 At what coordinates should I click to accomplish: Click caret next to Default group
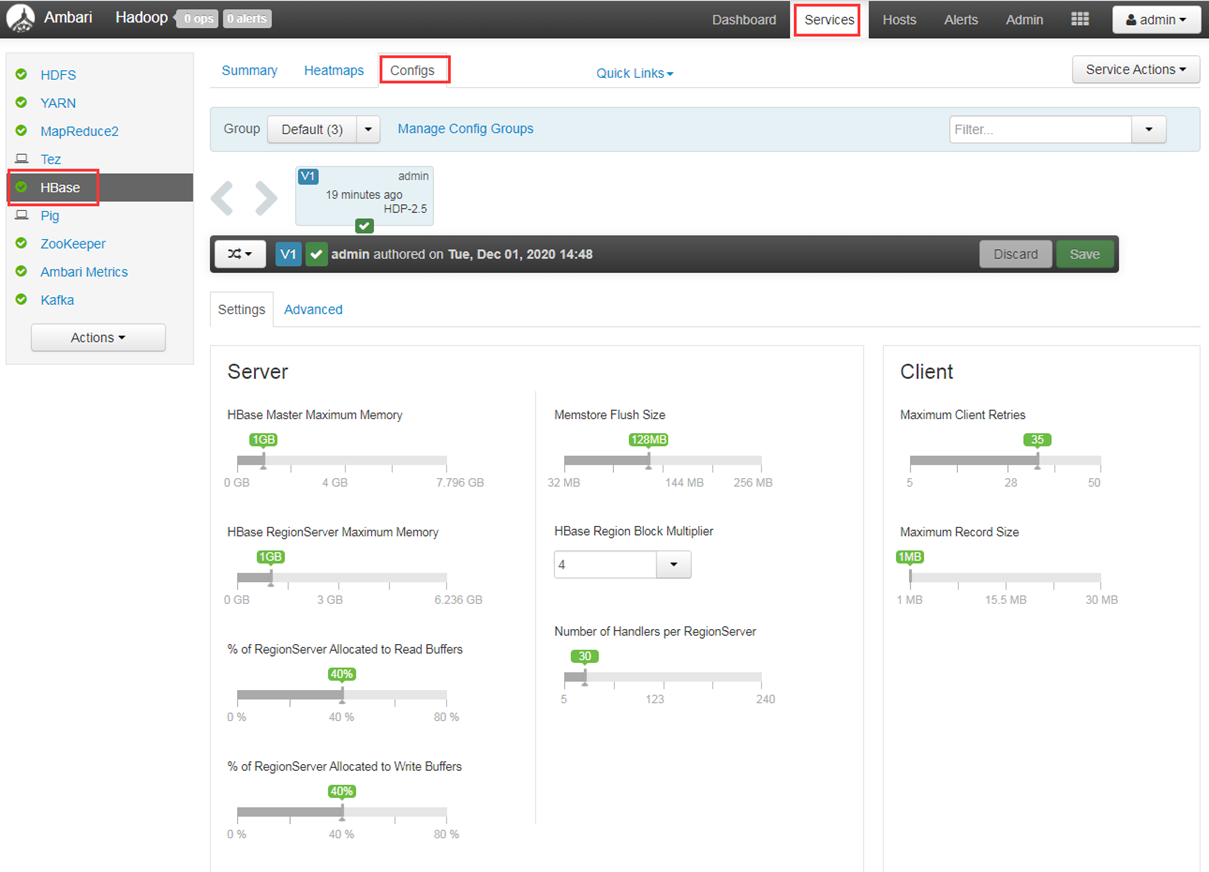click(369, 129)
